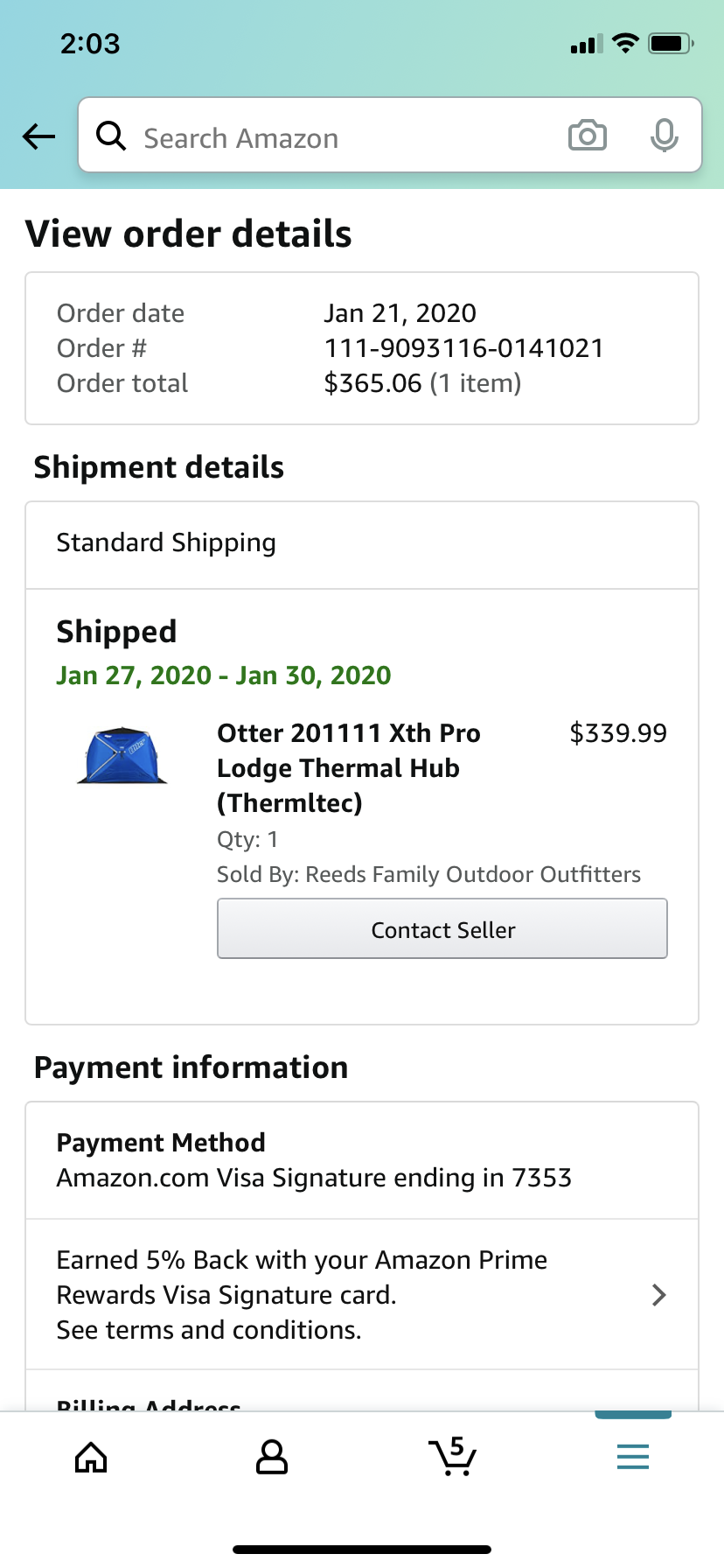724x1568 pixels.
Task: Open the hamburger menu icon
Action: coord(633,1457)
